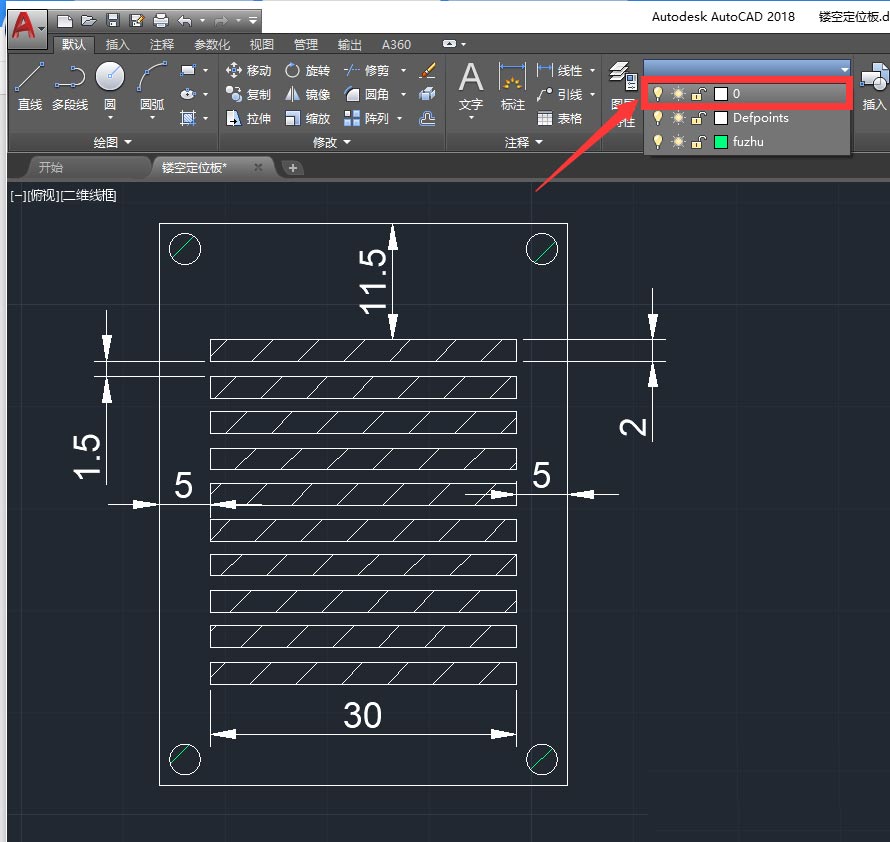Screen dimensions: 890x842
Task: Switch to the Insert (插入) ribbon tab
Action: coord(117,45)
